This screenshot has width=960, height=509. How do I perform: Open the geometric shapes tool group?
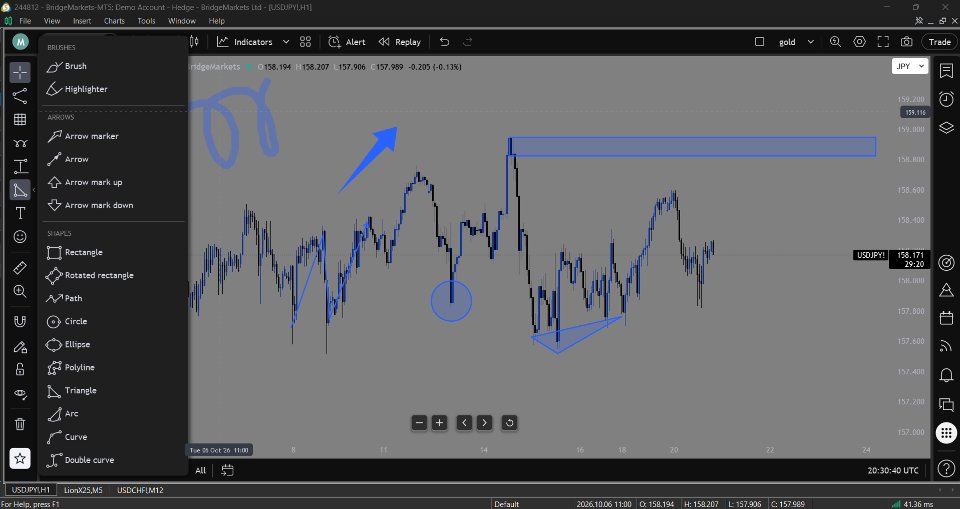pos(20,190)
